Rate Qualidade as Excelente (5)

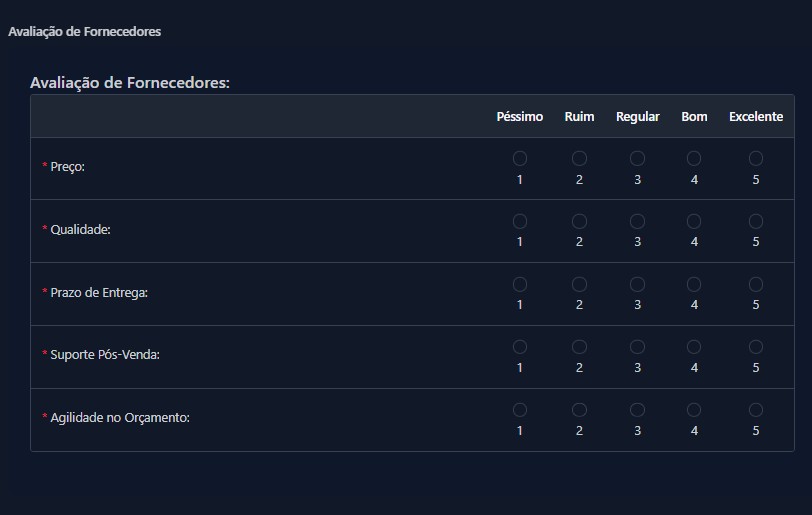(756, 221)
